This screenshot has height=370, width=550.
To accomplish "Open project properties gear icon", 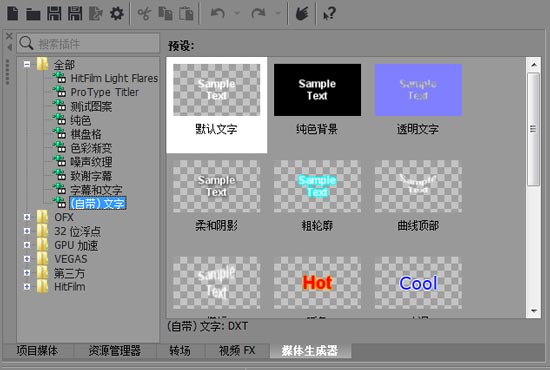I will coord(116,14).
